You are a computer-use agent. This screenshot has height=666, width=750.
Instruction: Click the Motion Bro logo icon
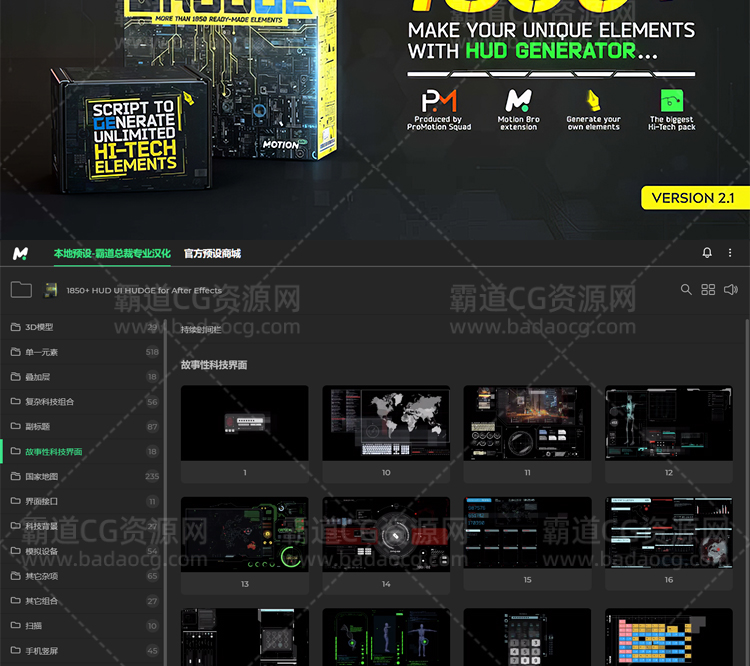pos(20,253)
